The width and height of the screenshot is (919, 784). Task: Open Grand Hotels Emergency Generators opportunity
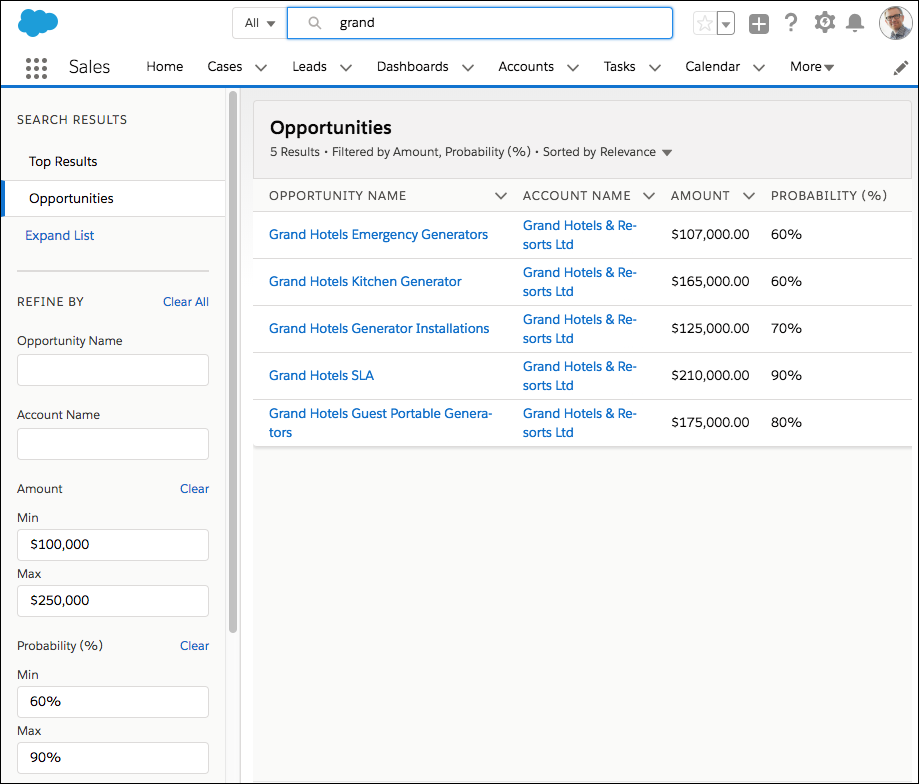tap(378, 234)
